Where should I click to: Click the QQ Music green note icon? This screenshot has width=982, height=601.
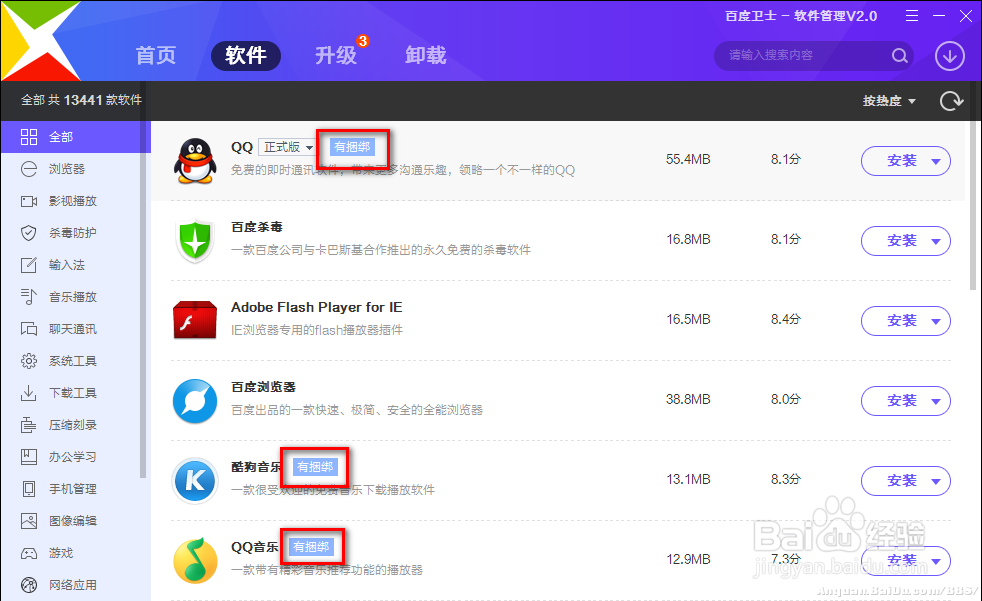click(195, 560)
